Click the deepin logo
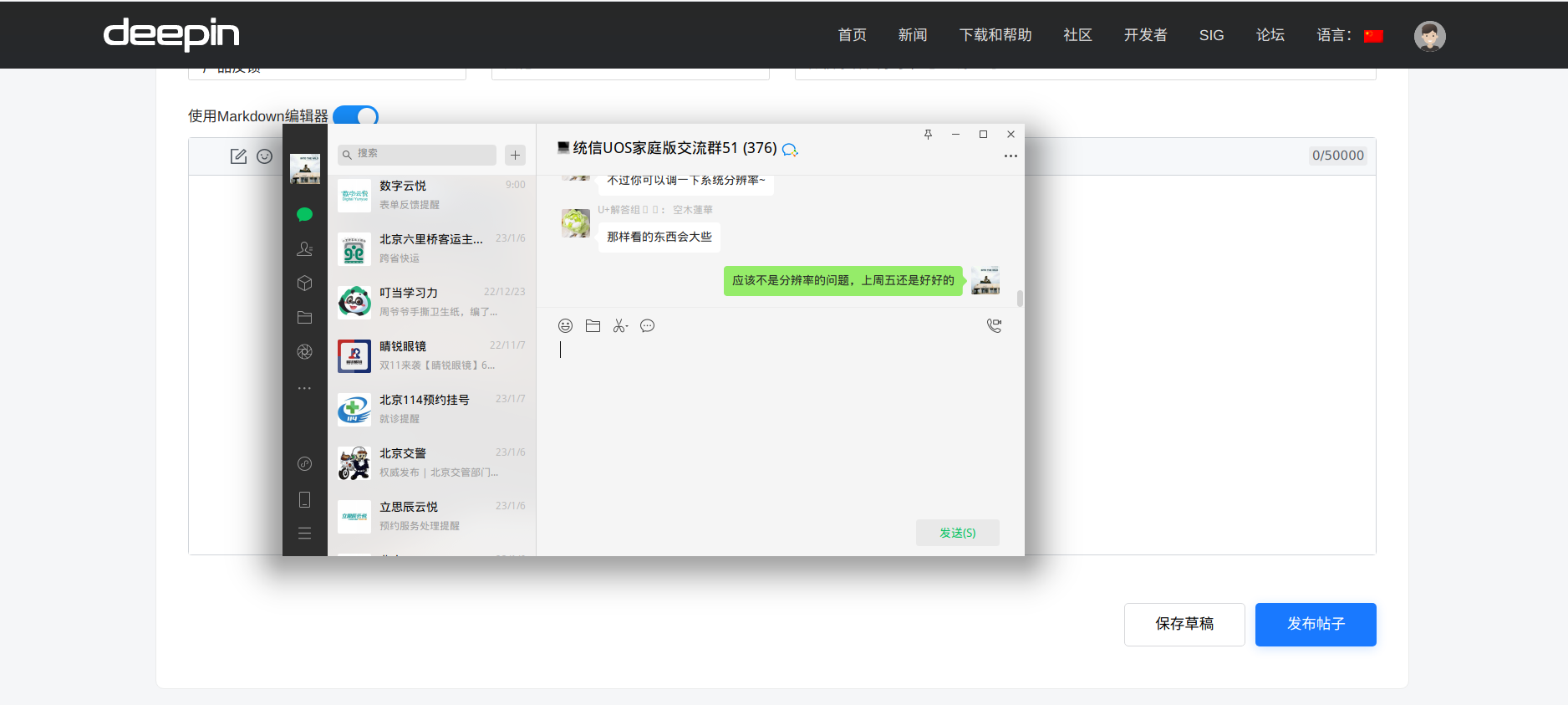 pyautogui.click(x=171, y=34)
